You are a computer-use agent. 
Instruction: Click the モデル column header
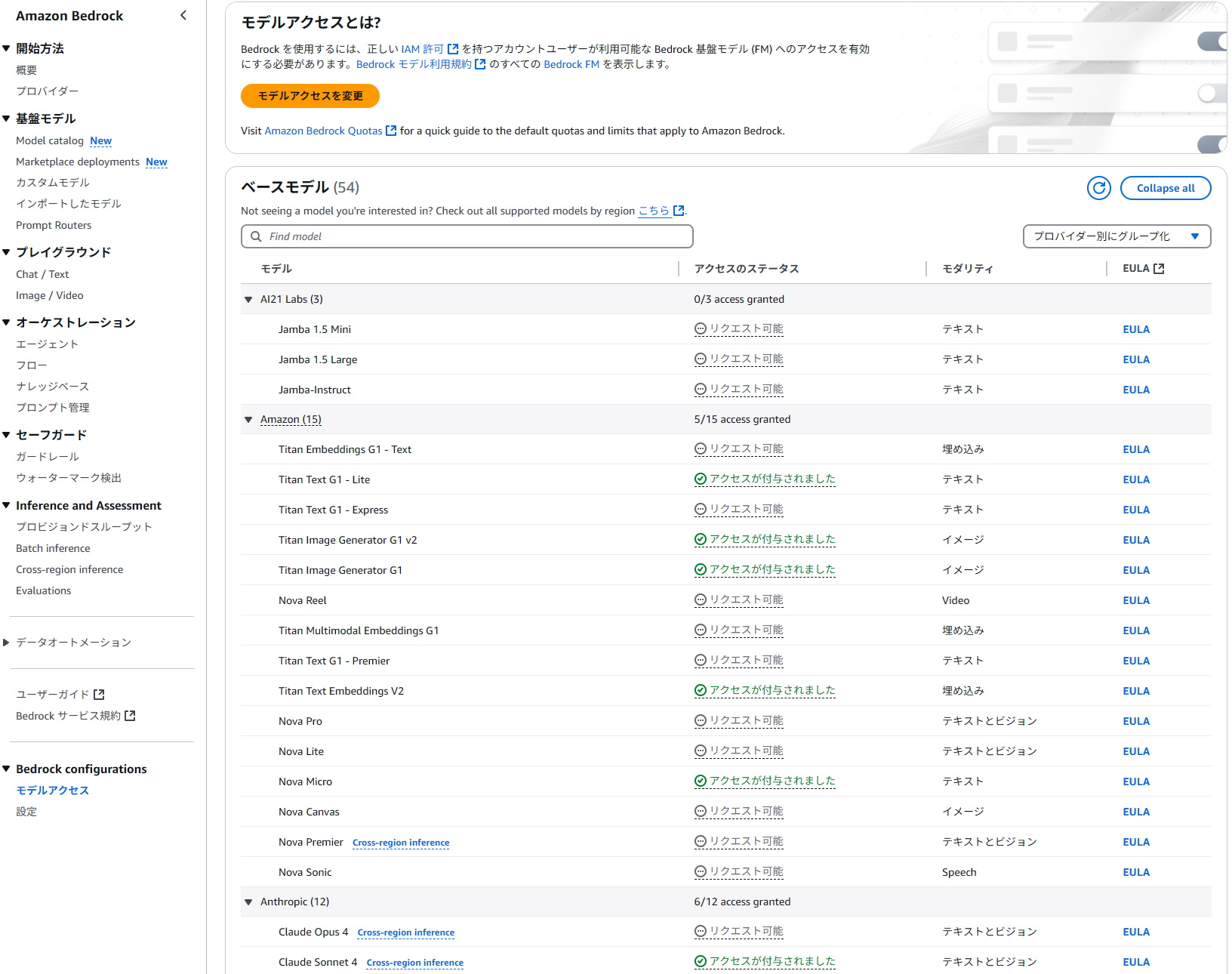pos(276,269)
